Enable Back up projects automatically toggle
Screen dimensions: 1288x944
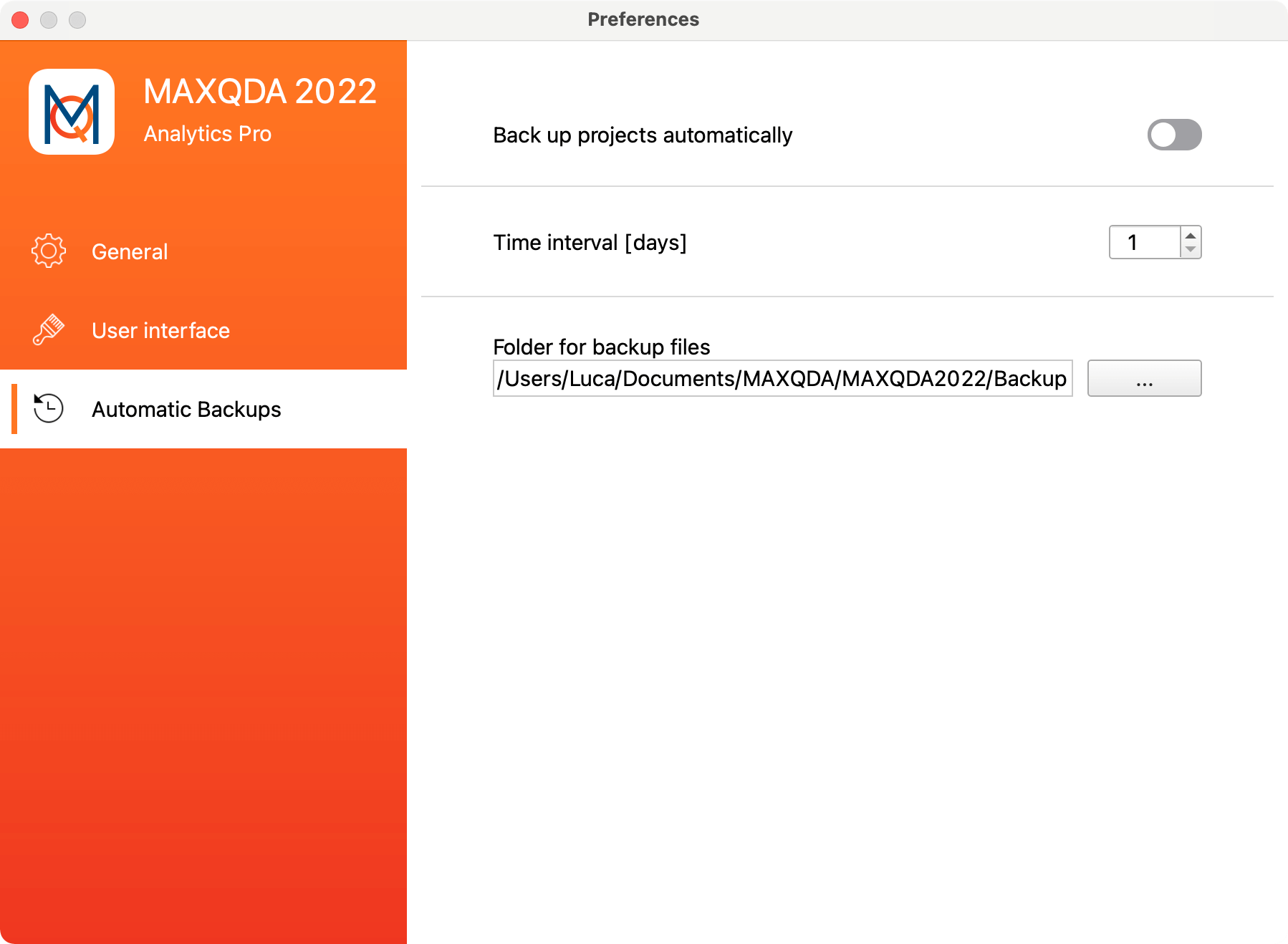(x=1174, y=135)
